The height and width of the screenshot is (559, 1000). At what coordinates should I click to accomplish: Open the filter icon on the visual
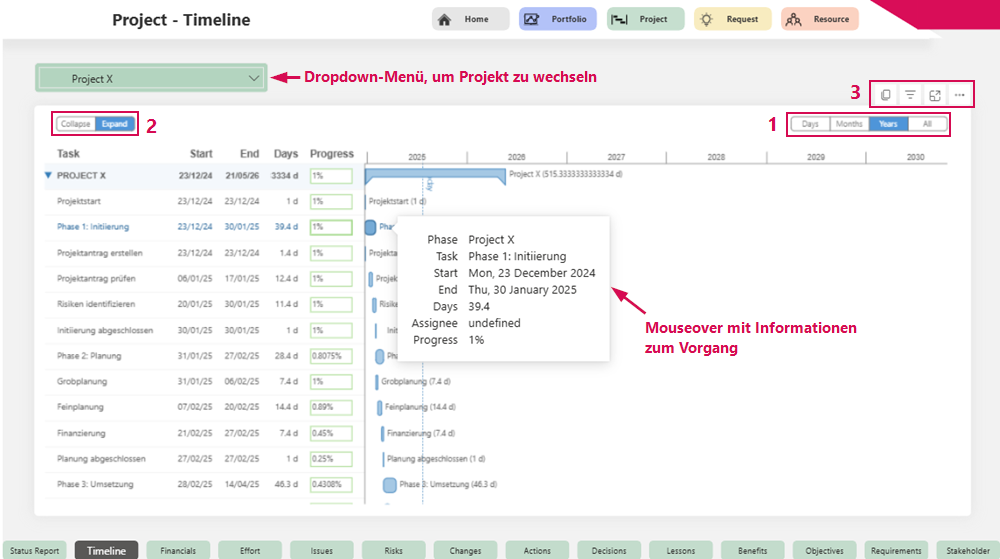[910, 95]
